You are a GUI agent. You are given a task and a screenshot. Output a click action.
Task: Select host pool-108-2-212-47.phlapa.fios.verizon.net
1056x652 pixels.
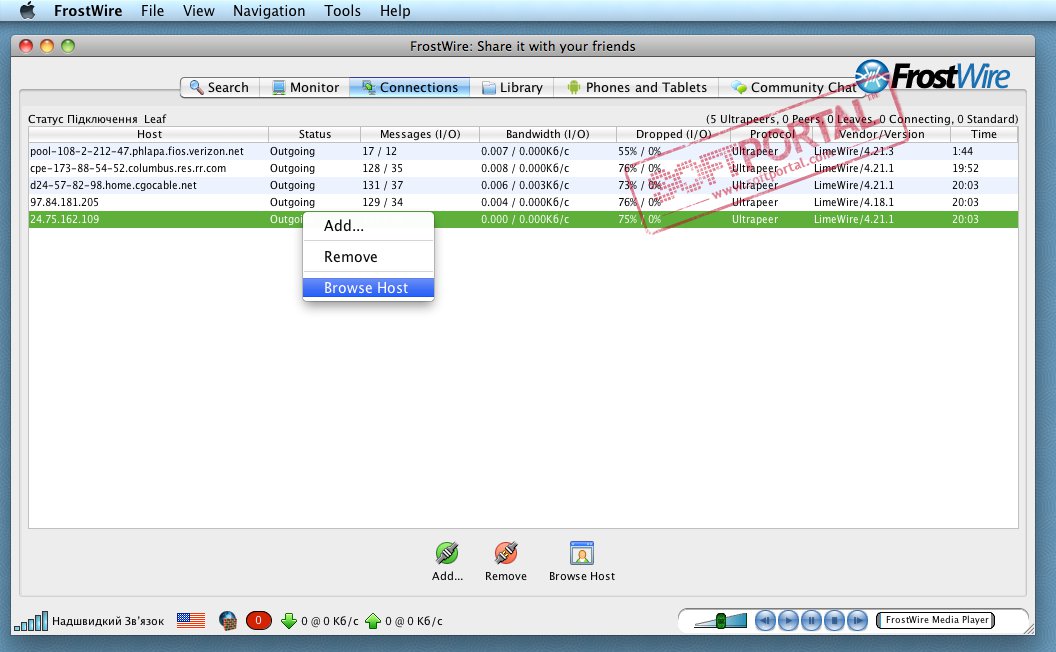coord(137,152)
